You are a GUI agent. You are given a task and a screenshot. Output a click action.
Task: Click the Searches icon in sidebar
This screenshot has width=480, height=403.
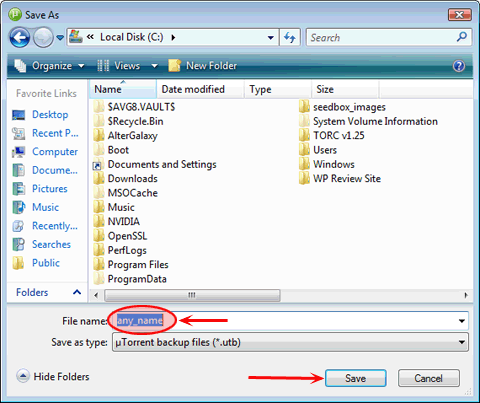pos(19,244)
